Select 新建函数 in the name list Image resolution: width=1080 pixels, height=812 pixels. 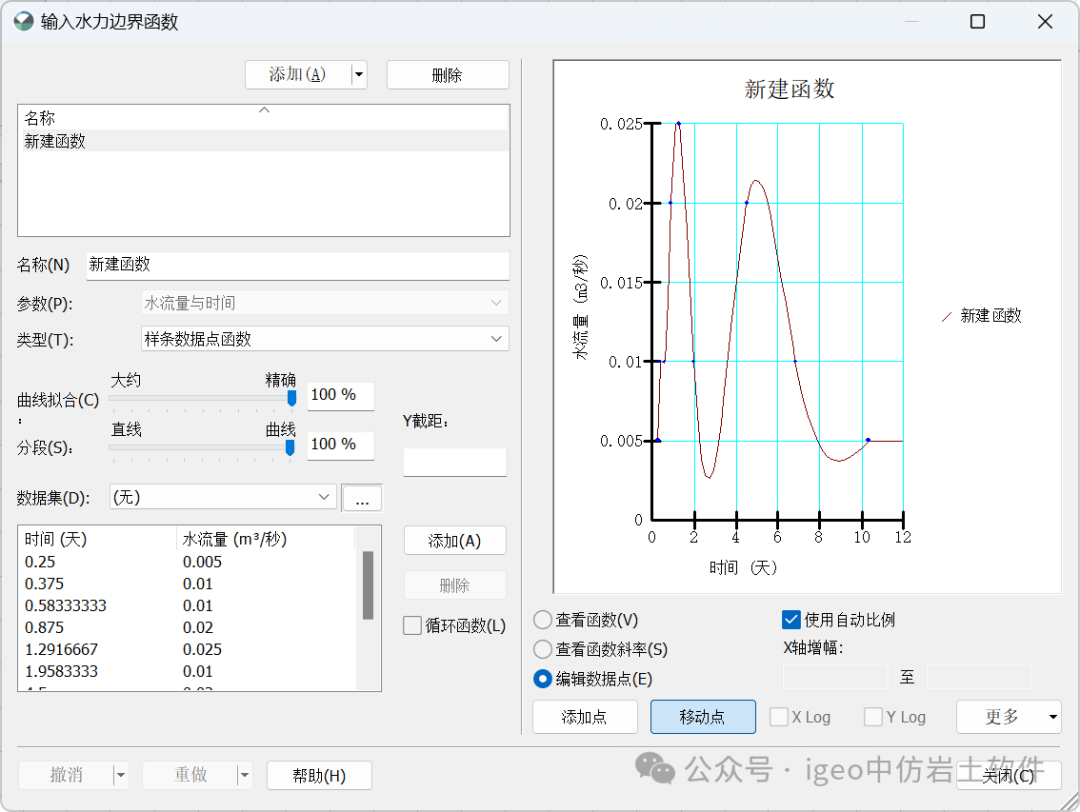tap(60, 140)
